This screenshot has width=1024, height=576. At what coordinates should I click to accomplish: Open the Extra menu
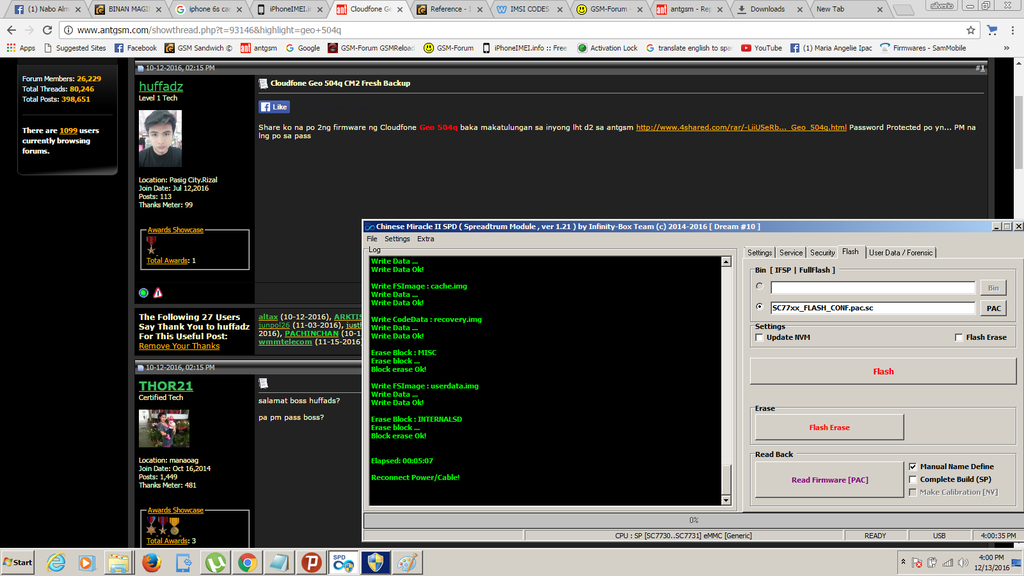click(x=425, y=239)
